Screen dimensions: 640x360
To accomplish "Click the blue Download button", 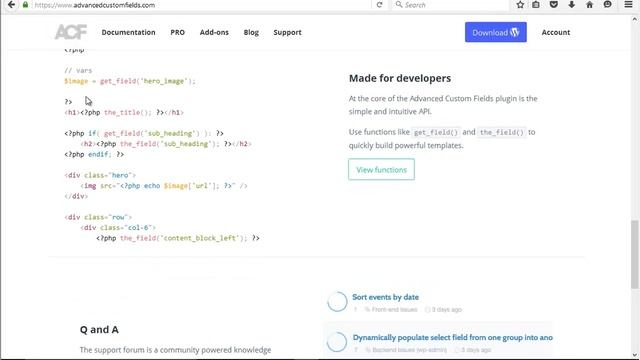I will click(x=496, y=32).
